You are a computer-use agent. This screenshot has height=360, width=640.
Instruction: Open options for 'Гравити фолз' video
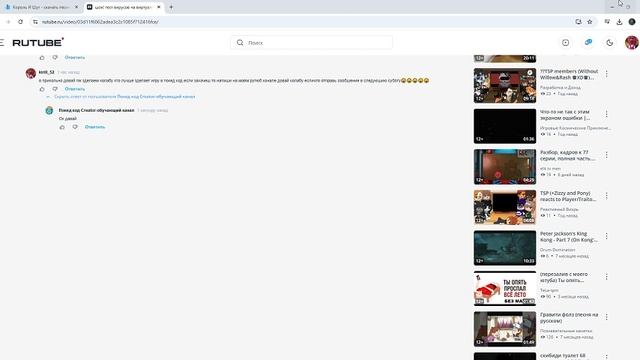tap(607, 317)
